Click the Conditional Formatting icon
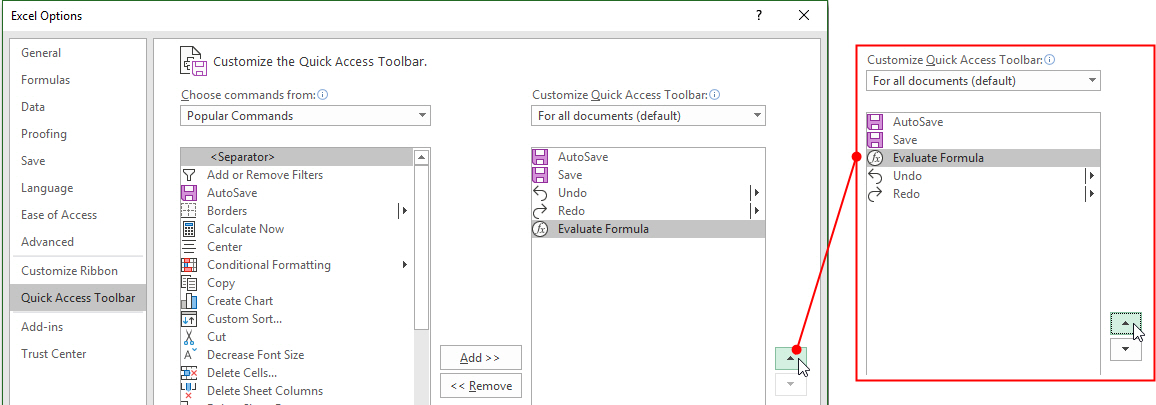This screenshot has height=405, width=1156. pyautogui.click(x=189, y=265)
